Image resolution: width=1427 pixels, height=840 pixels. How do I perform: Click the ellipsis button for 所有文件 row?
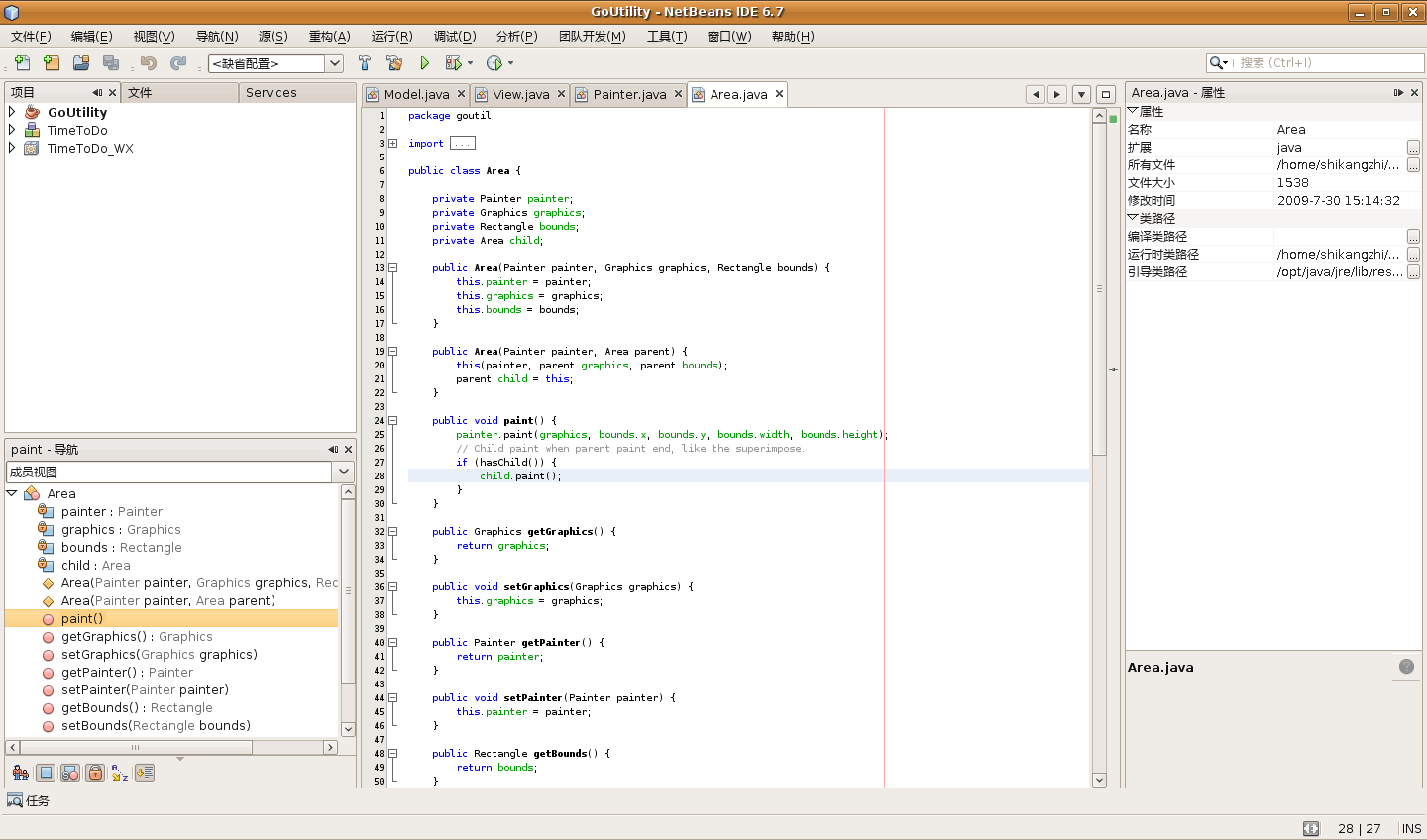1413,164
